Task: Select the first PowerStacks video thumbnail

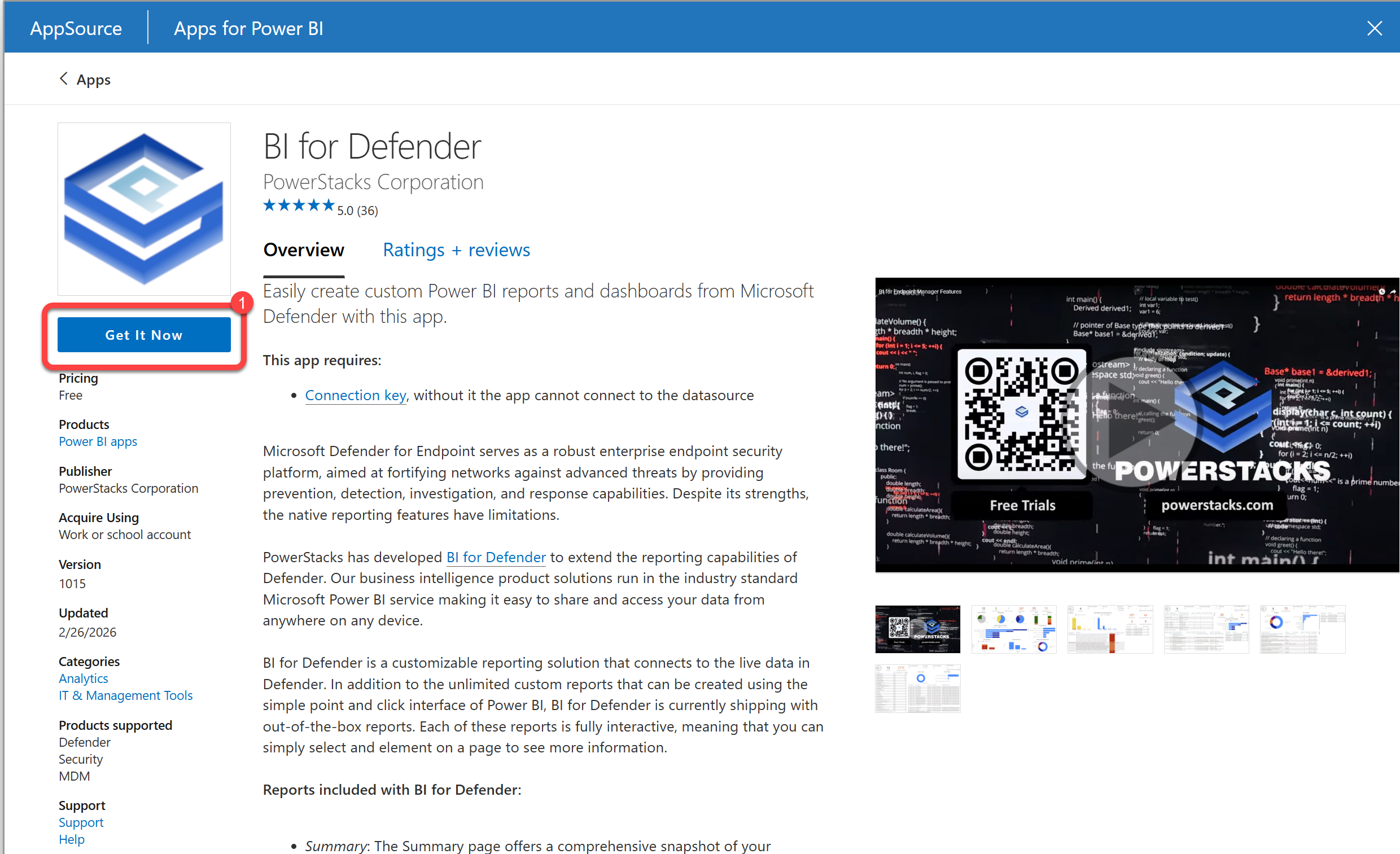Action: 917,629
